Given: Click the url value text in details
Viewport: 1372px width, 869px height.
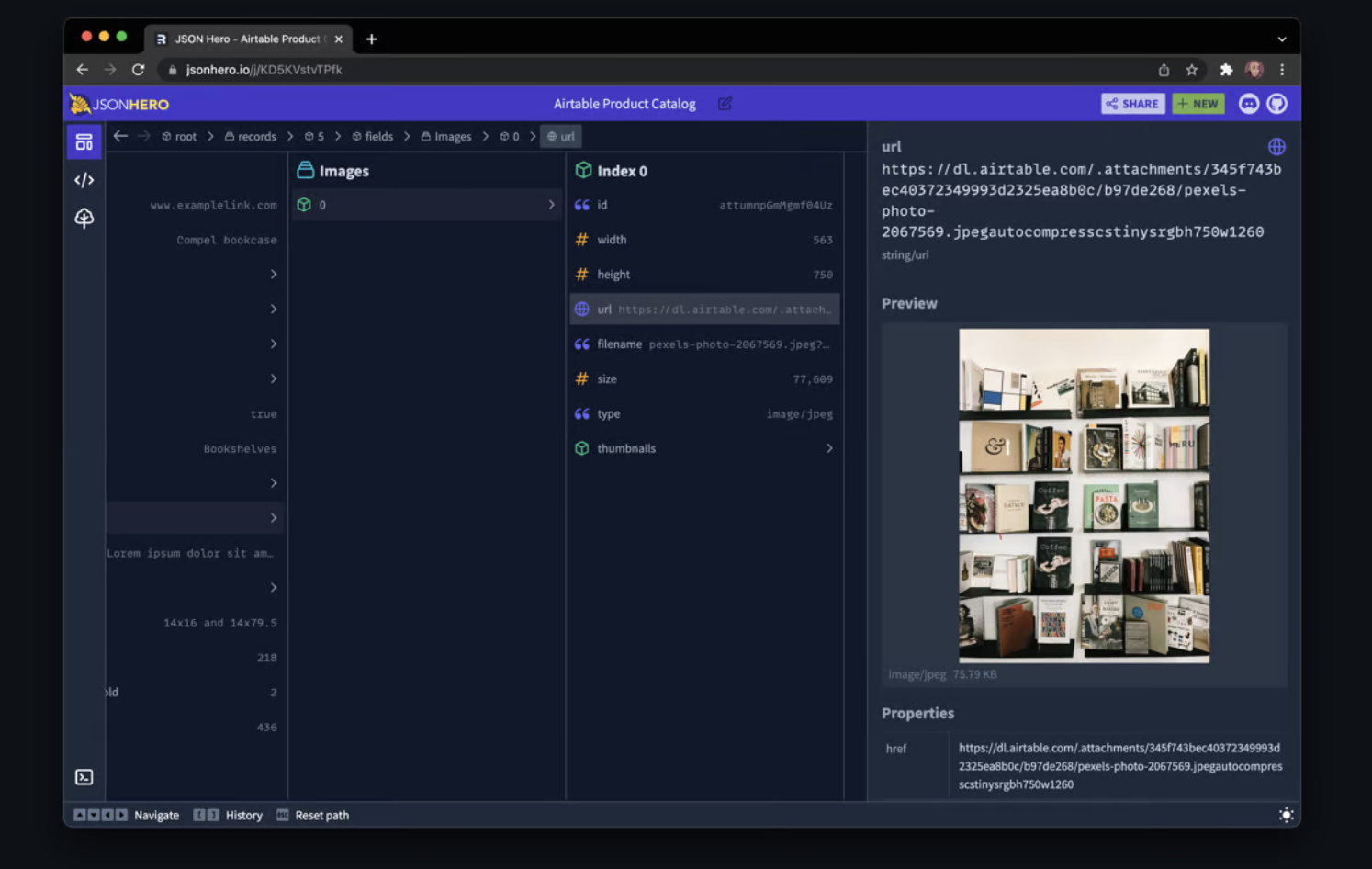Looking at the screenshot, I should 1081,200.
